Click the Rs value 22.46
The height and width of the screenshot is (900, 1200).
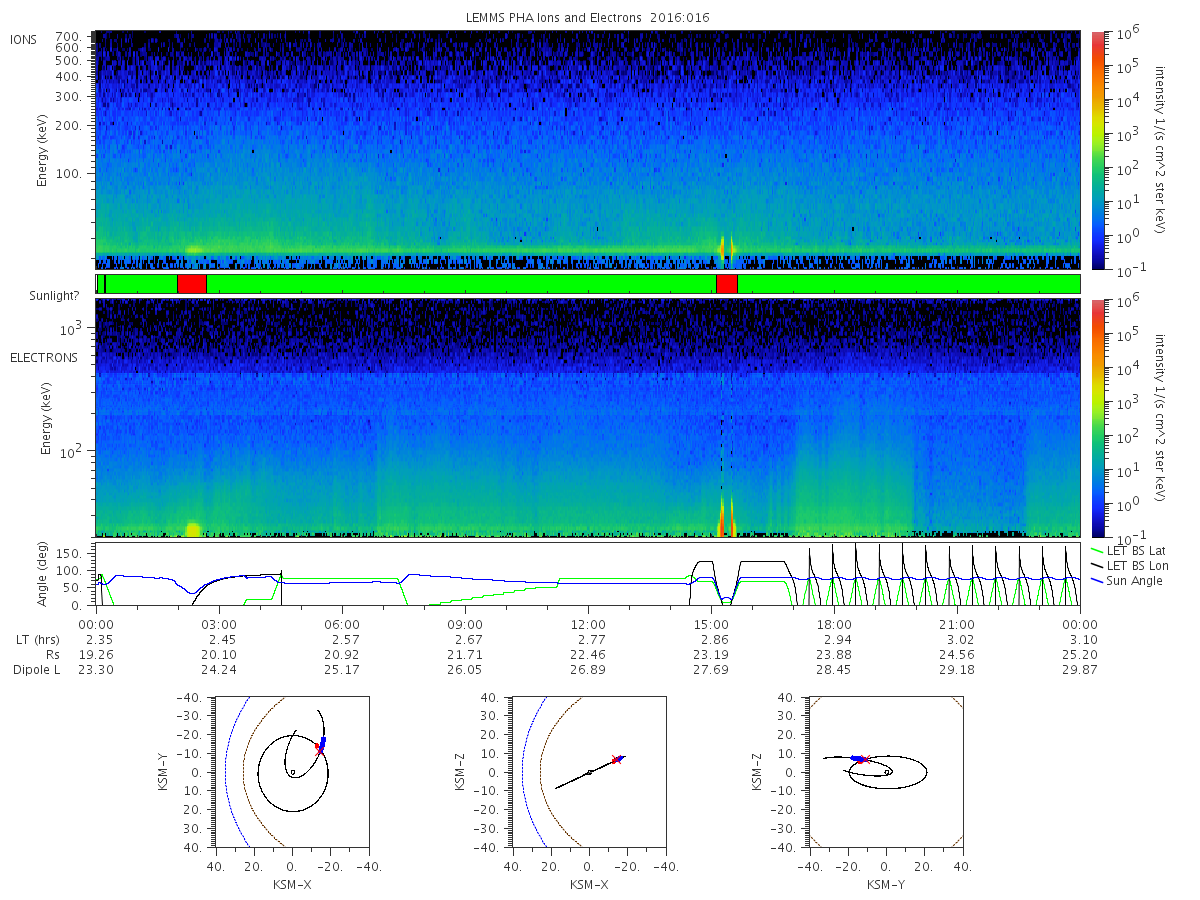click(x=588, y=654)
